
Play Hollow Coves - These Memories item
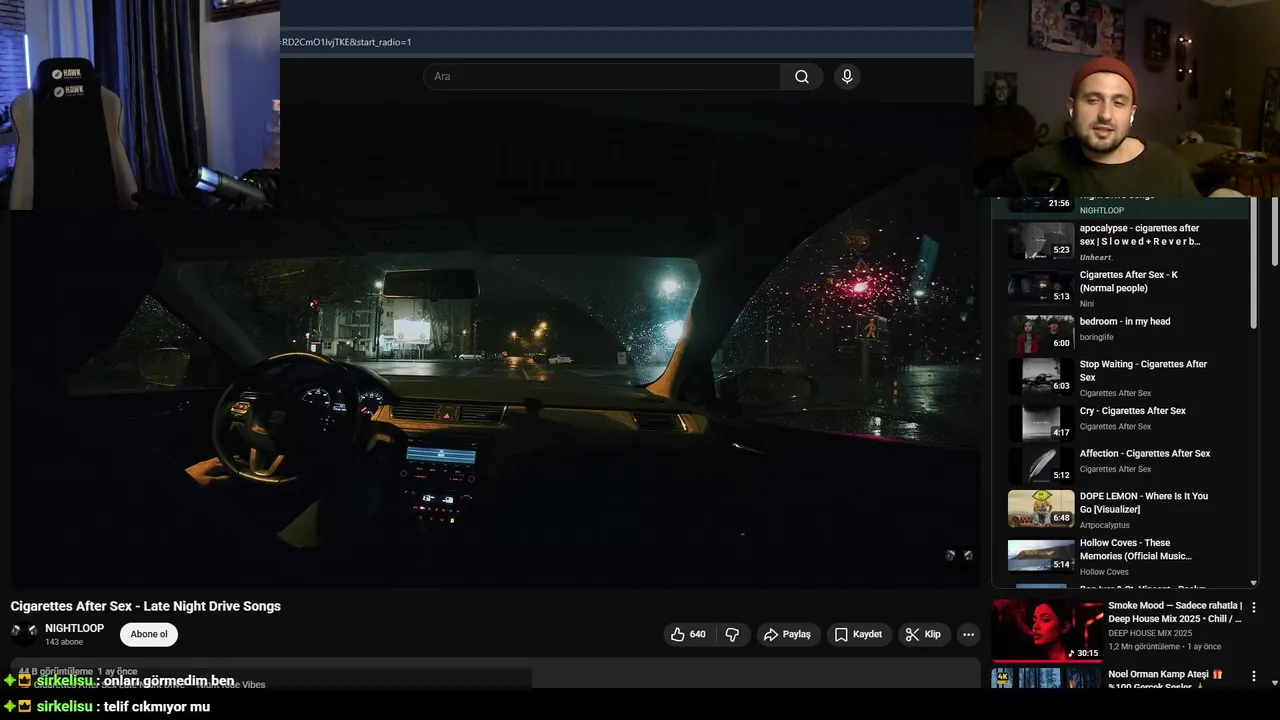[x=1136, y=550]
